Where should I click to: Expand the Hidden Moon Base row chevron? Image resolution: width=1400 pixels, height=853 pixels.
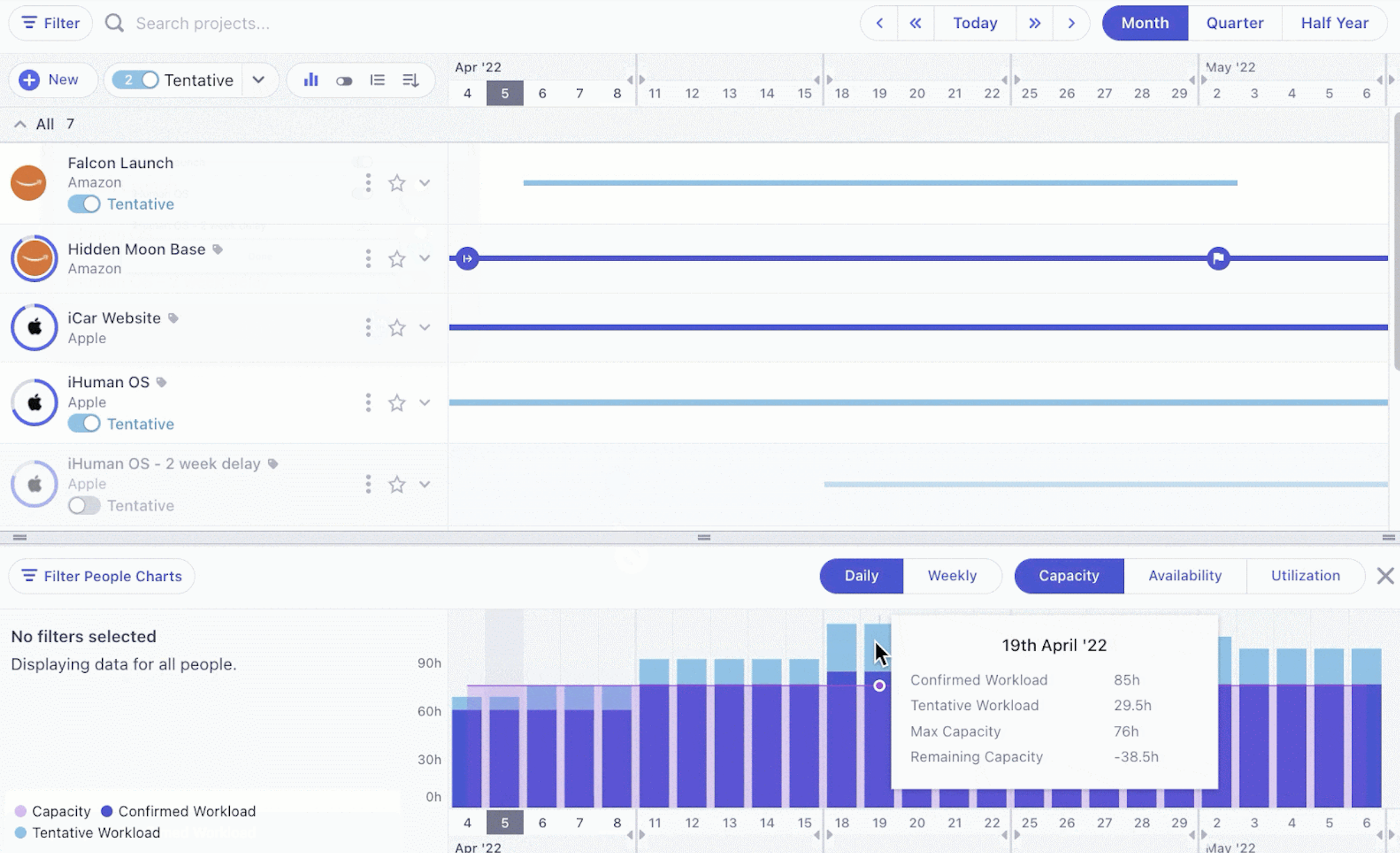pos(424,258)
